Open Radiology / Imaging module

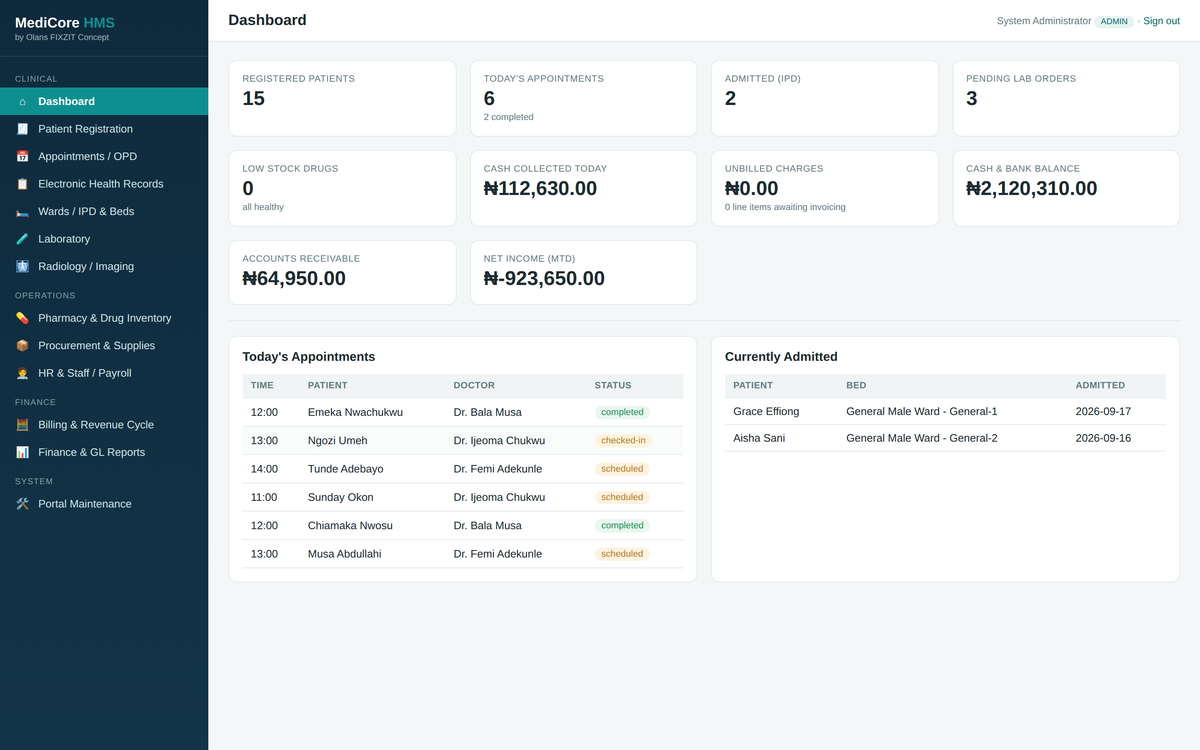pyautogui.click(x=104, y=266)
